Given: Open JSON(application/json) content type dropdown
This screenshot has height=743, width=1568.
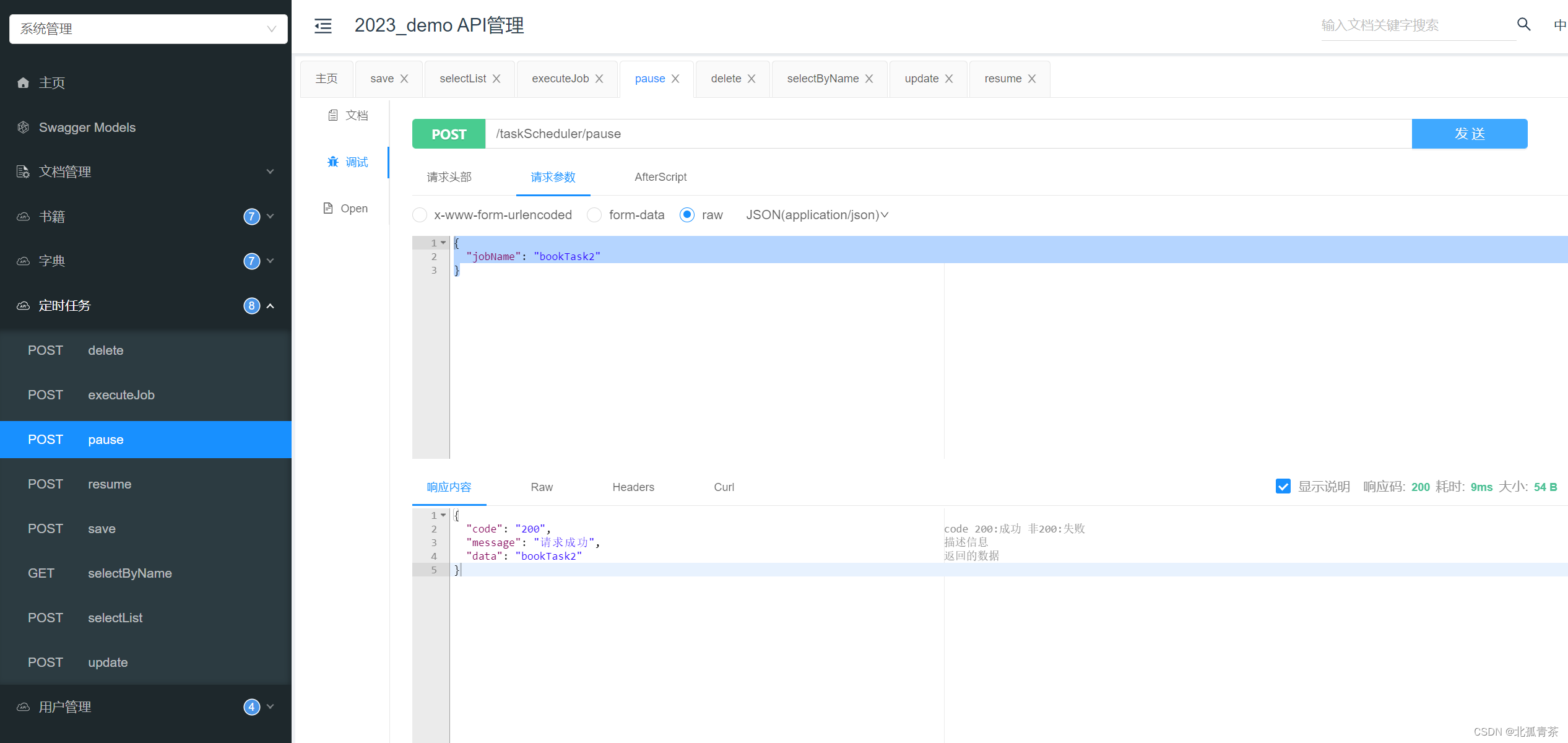Looking at the screenshot, I should coord(817,215).
